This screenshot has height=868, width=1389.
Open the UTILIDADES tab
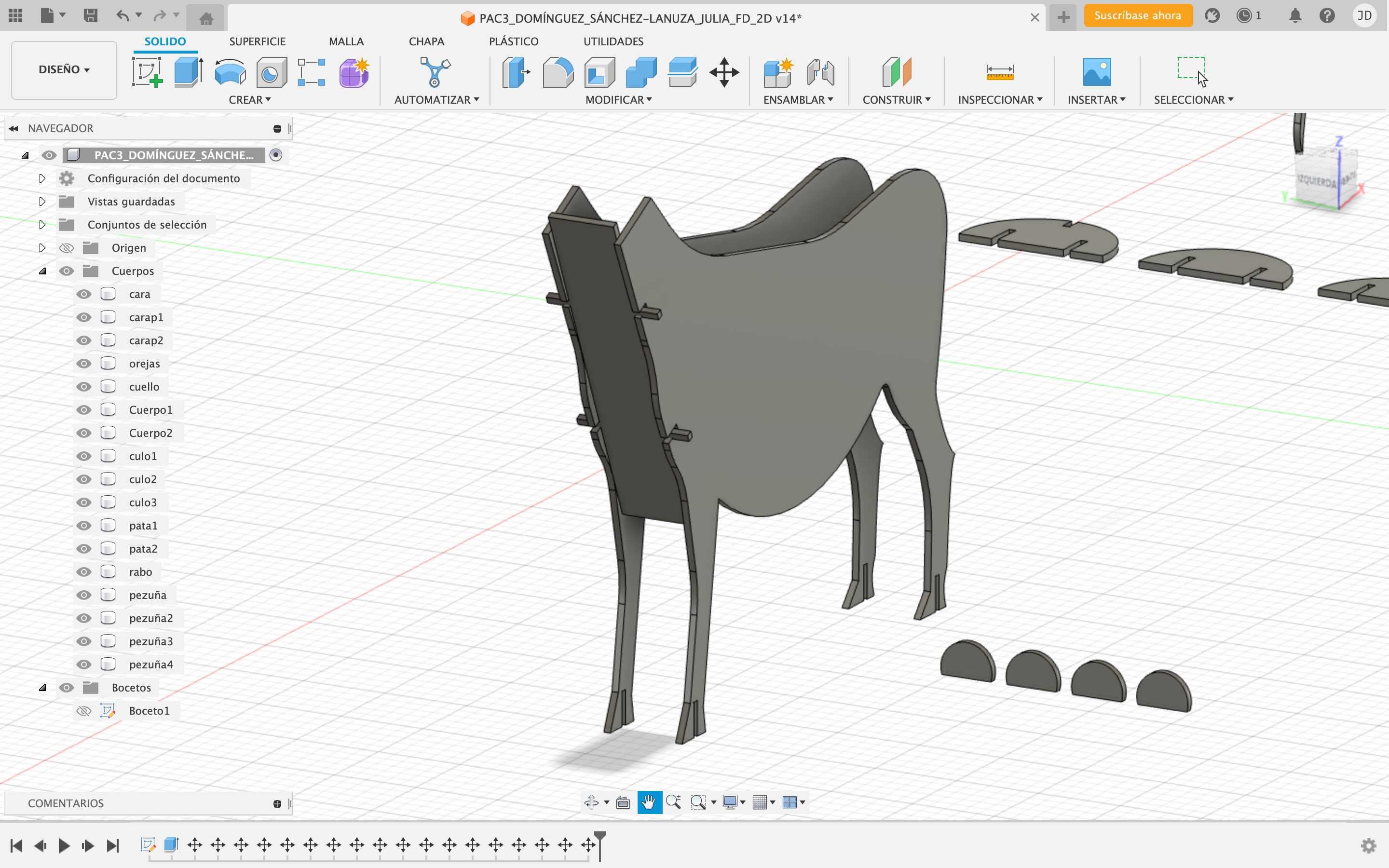click(613, 41)
